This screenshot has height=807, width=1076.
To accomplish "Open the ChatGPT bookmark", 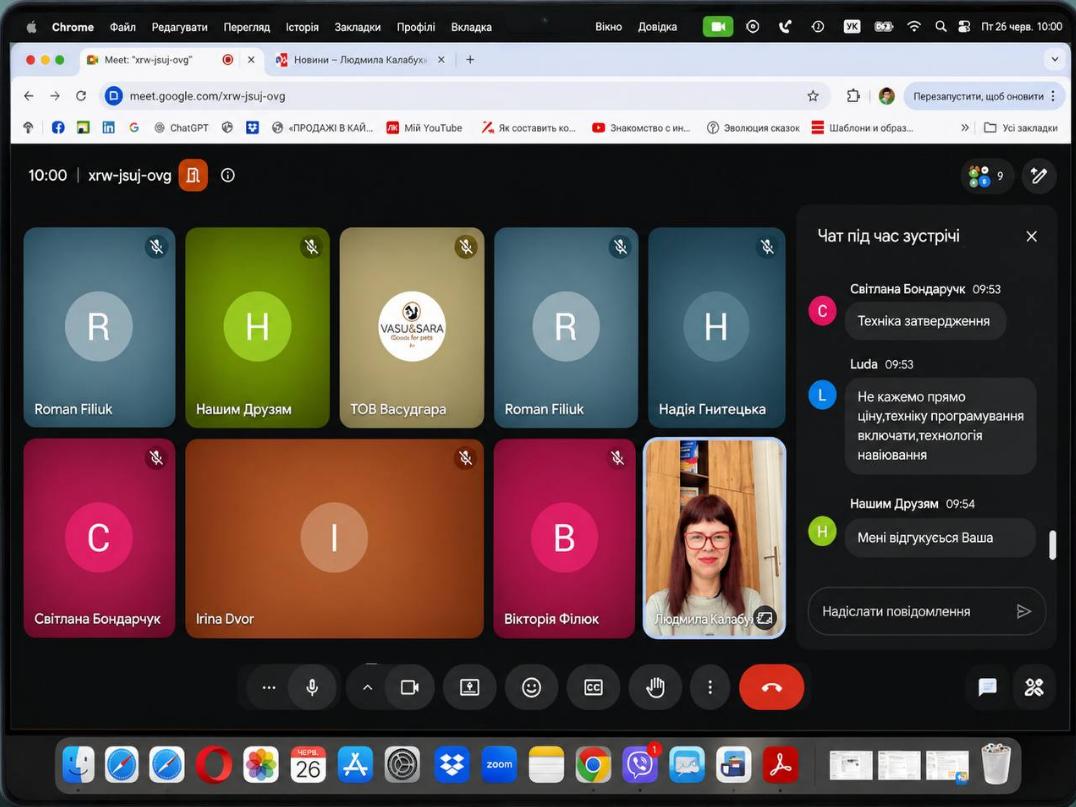I will tap(181, 128).
